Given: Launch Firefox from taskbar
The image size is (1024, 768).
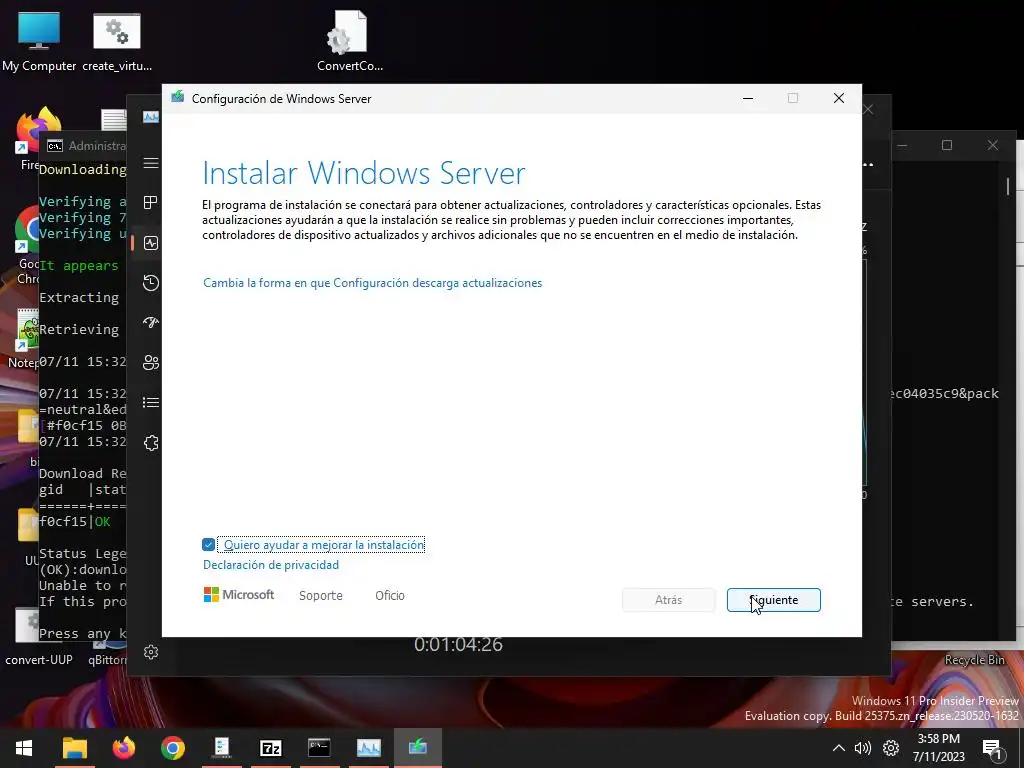Looking at the screenshot, I should pyautogui.click(x=123, y=748).
